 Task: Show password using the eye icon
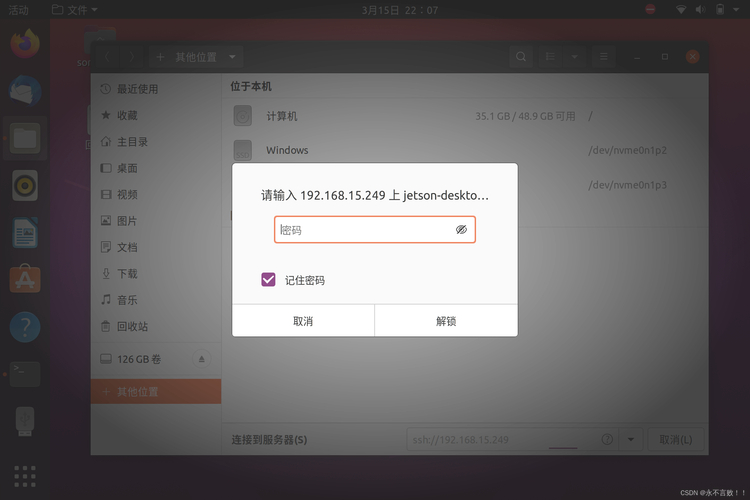pos(461,230)
